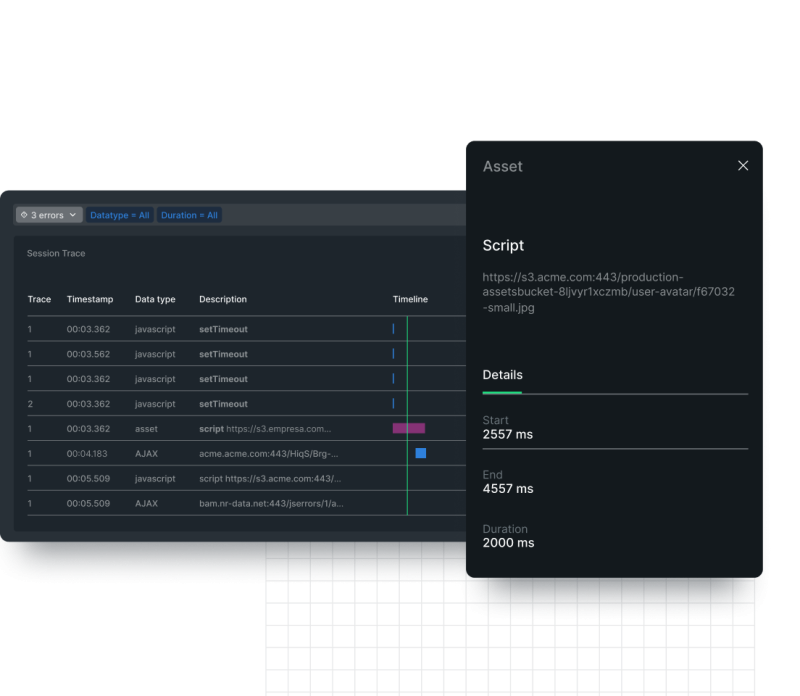Click the first setTimeout timeline tick mark
Screen dimensions: 800x696
[x=392, y=329]
